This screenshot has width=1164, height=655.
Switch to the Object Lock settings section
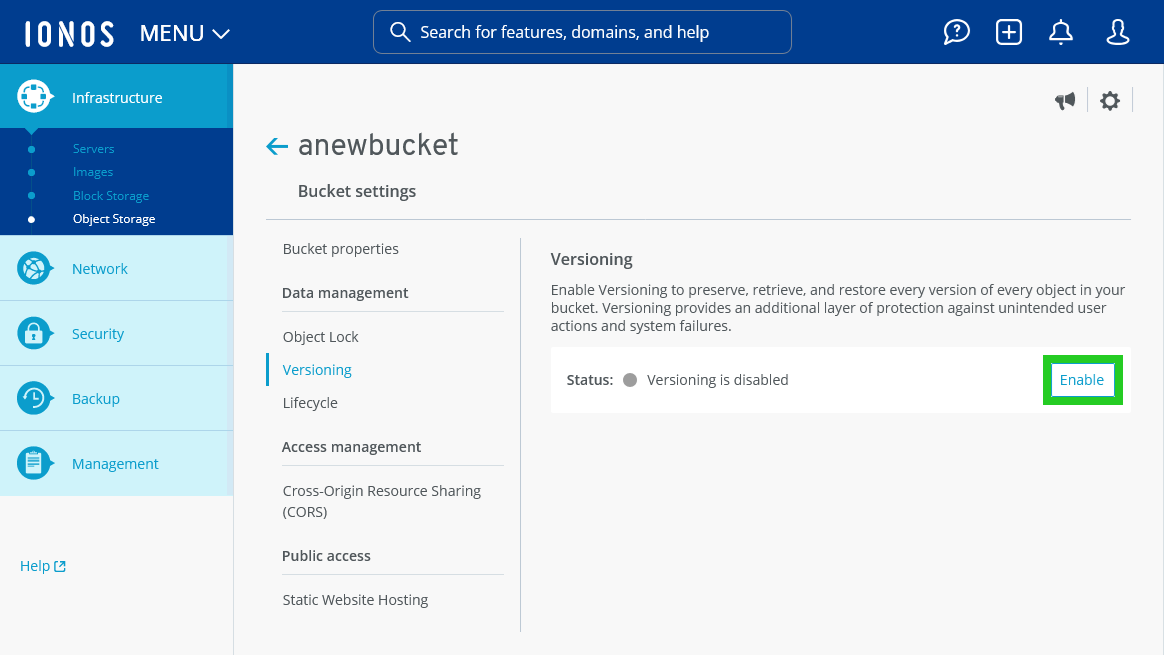click(320, 336)
